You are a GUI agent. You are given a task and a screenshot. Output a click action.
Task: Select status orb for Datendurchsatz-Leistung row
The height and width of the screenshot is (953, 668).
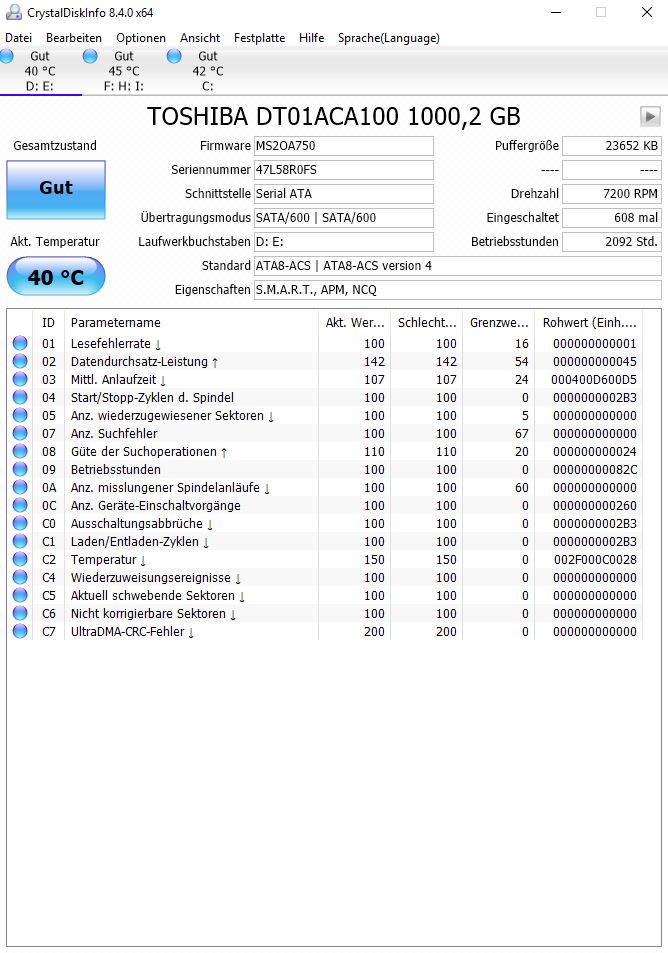[20, 362]
